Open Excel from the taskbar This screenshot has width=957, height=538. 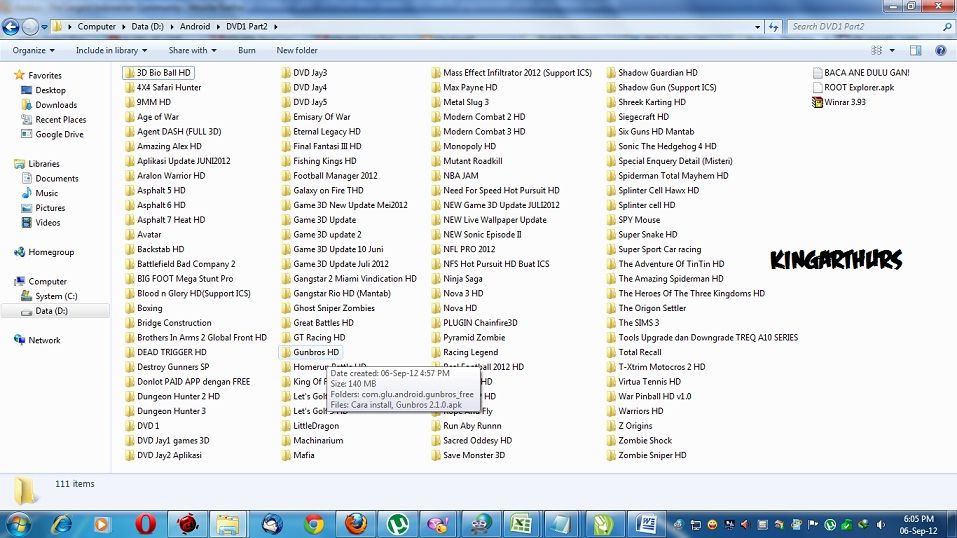point(520,525)
